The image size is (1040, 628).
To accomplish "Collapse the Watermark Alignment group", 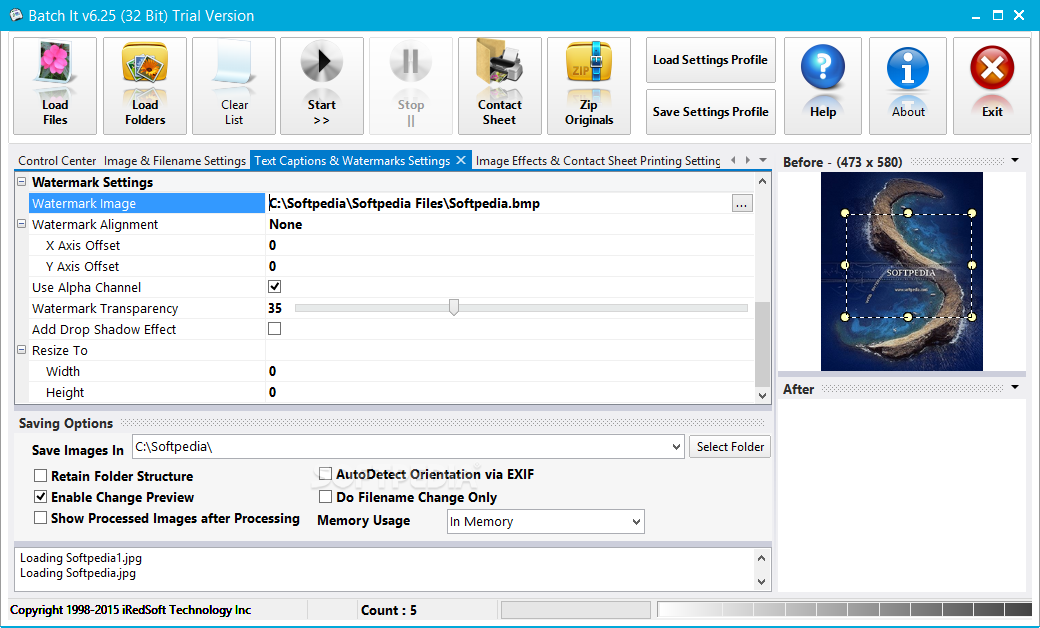I will [21, 224].
